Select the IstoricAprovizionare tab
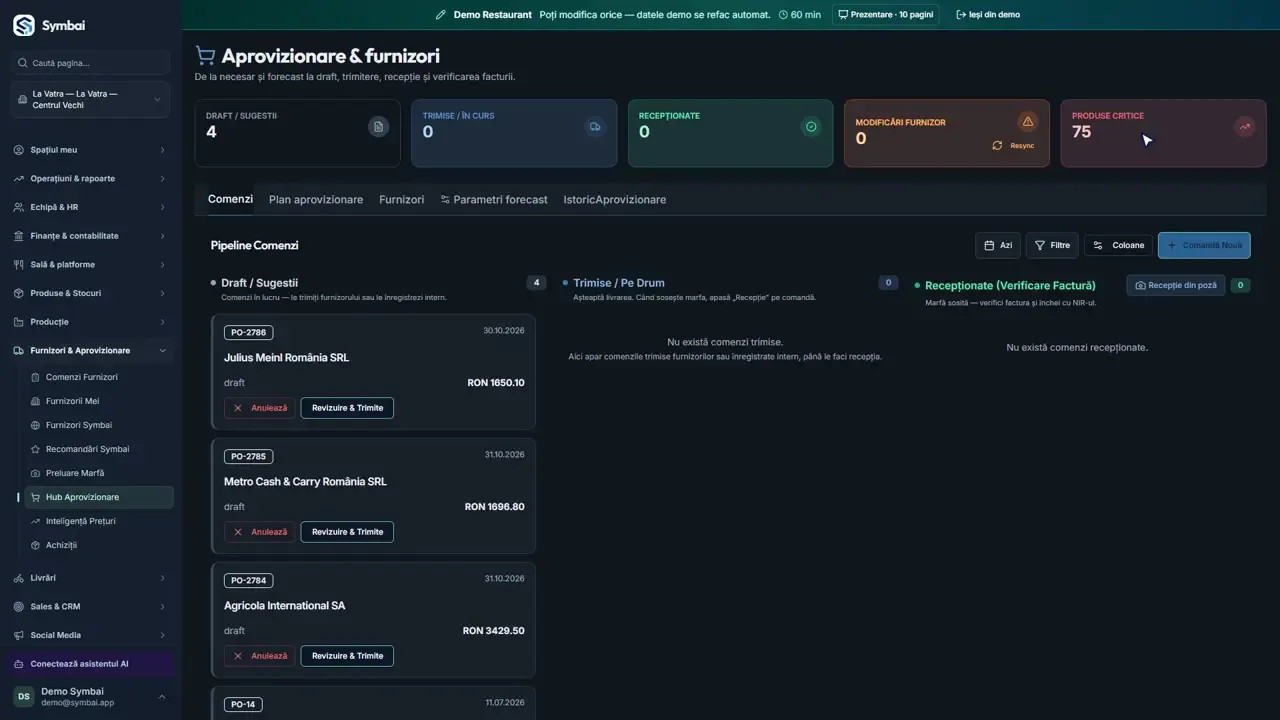The width and height of the screenshot is (1280, 720). tap(614, 200)
